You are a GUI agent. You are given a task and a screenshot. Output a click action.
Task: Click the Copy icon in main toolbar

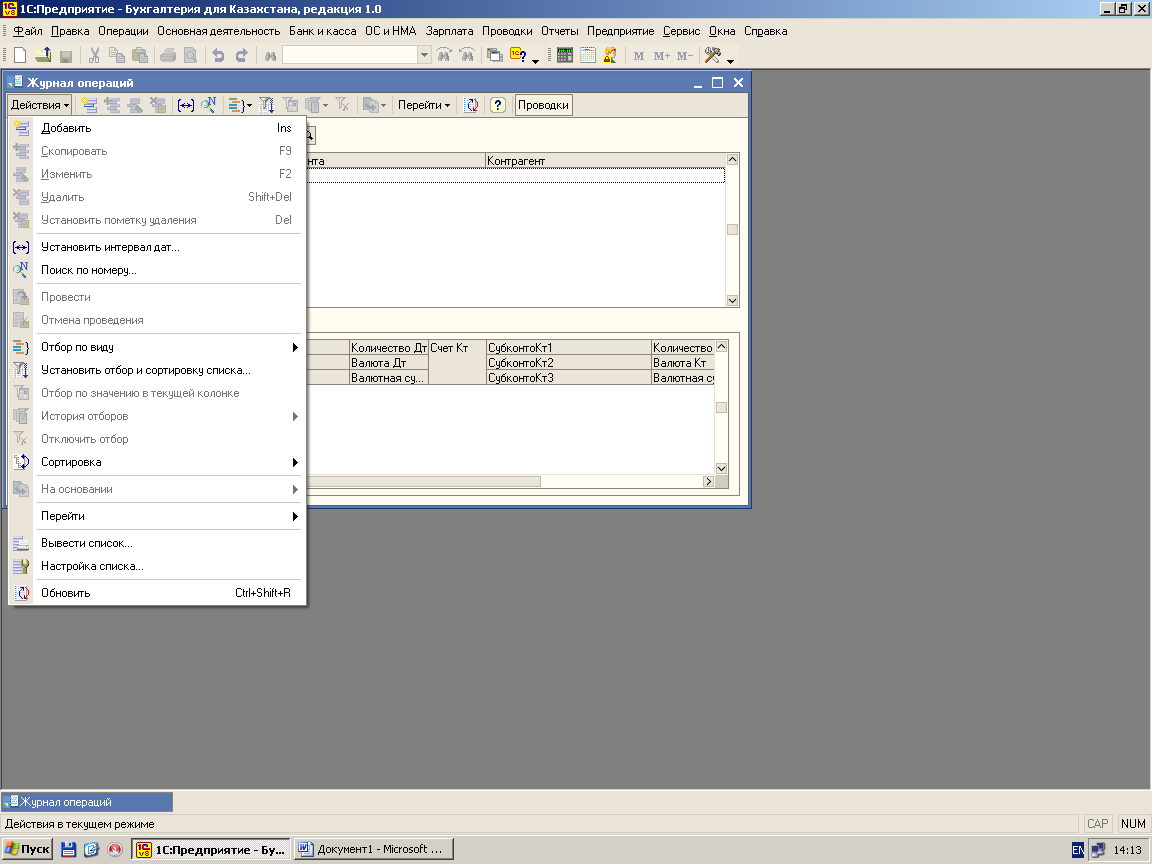[x=117, y=55]
